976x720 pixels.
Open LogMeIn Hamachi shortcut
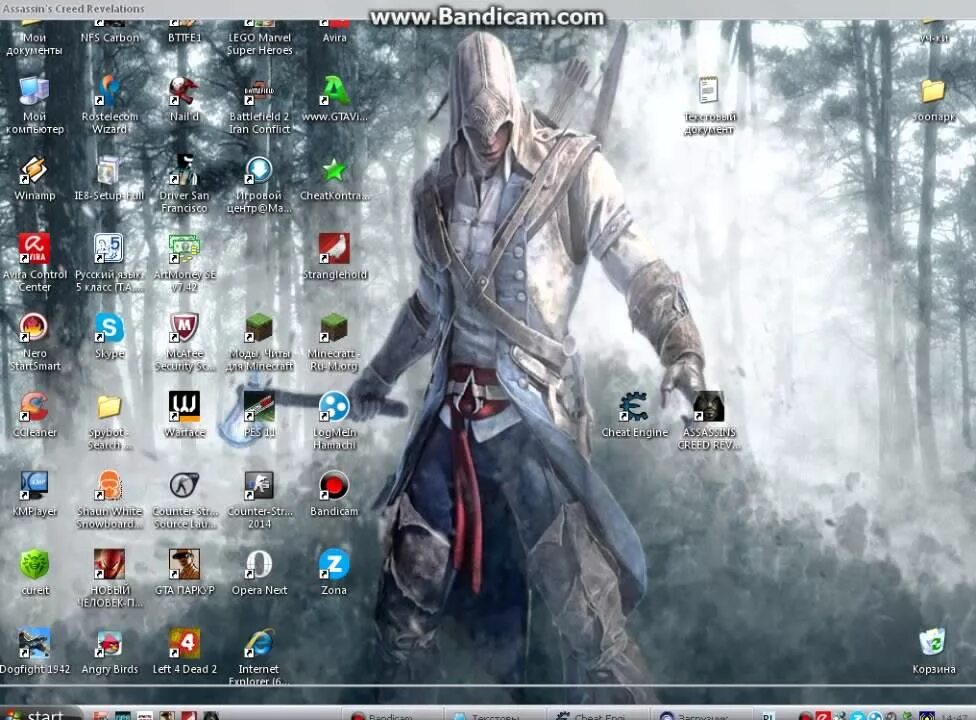334,407
